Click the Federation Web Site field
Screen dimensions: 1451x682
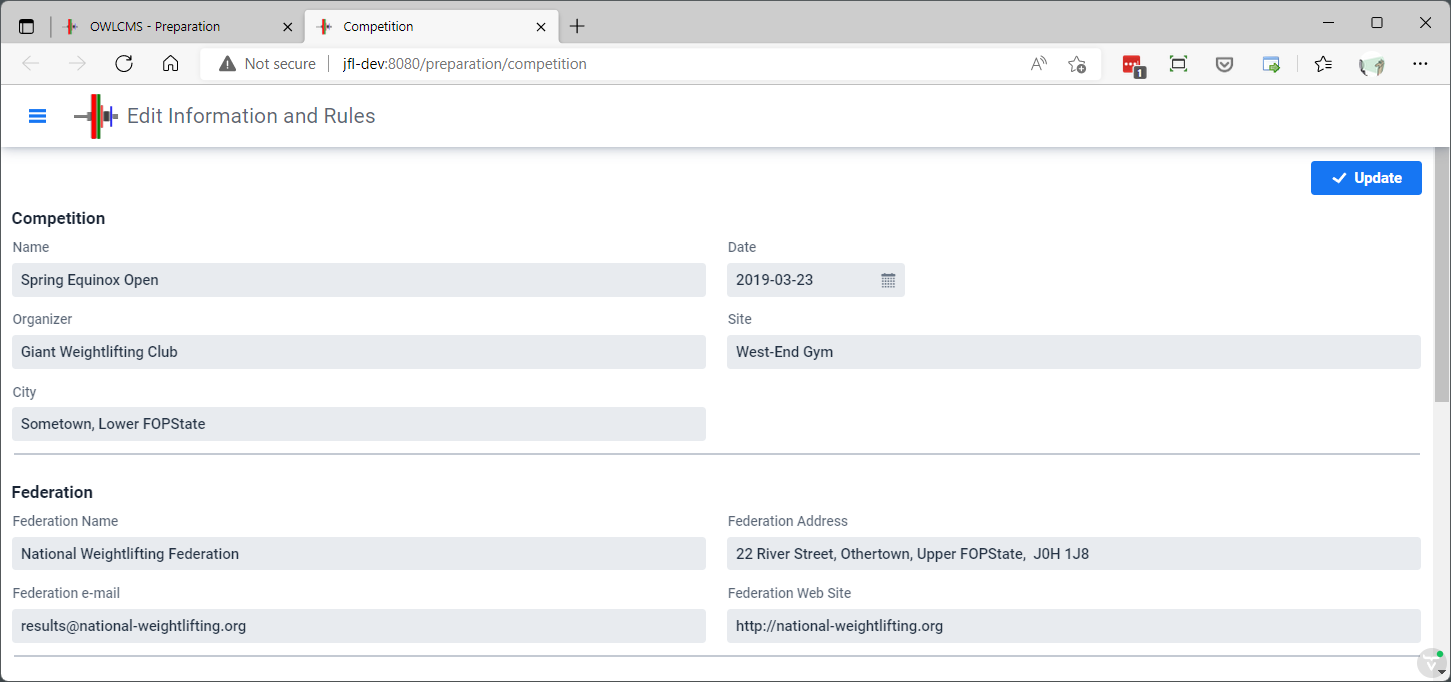(1073, 626)
